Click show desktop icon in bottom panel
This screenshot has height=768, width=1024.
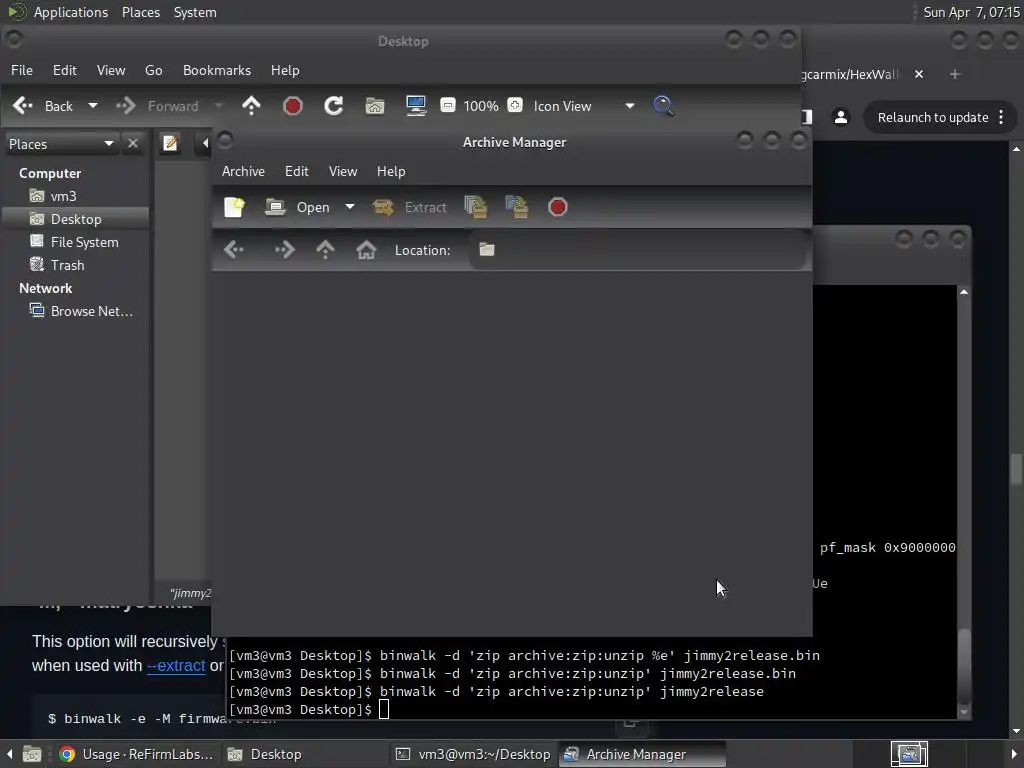click(31, 754)
